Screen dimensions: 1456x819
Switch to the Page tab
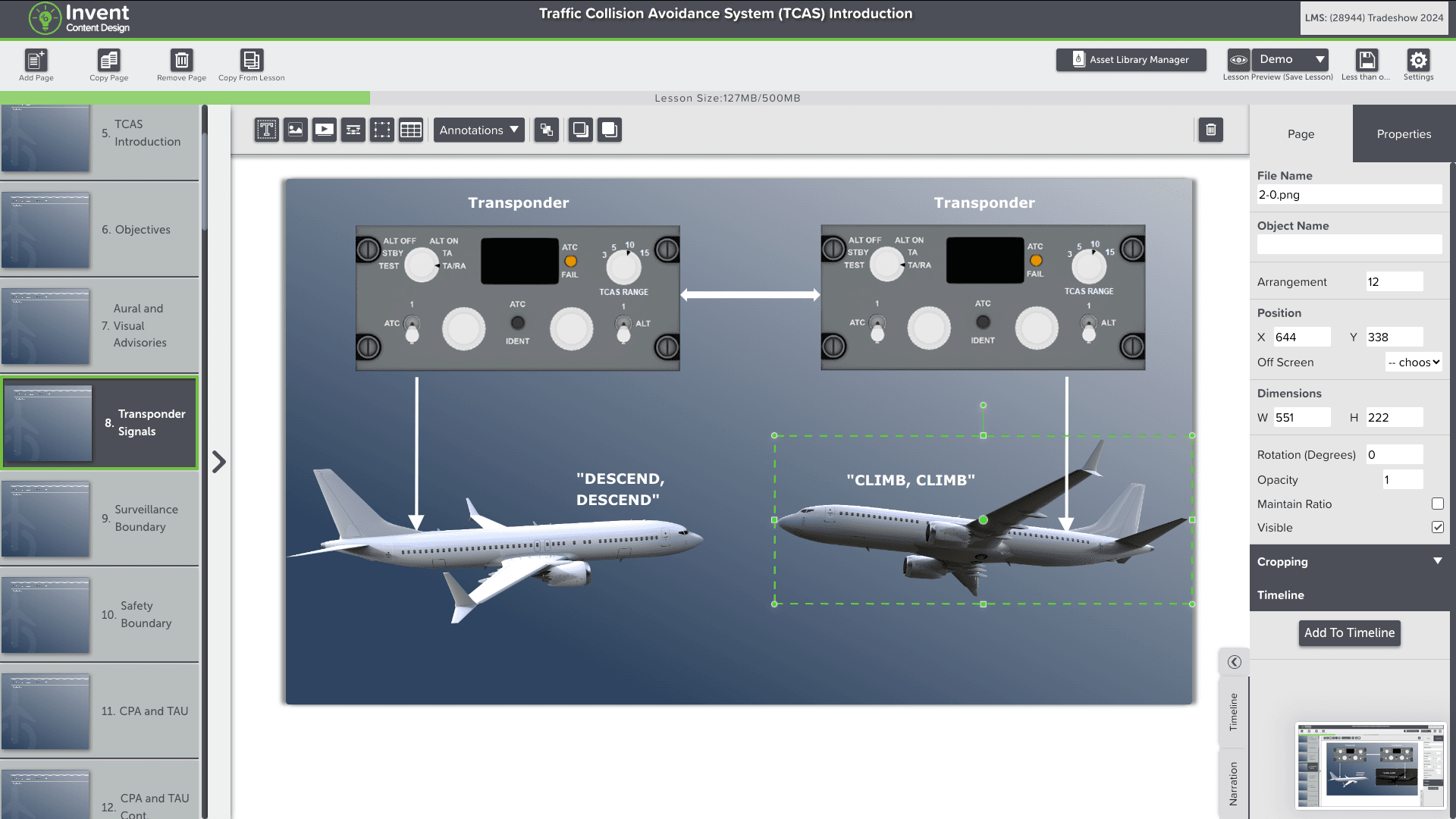point(1301,134)
